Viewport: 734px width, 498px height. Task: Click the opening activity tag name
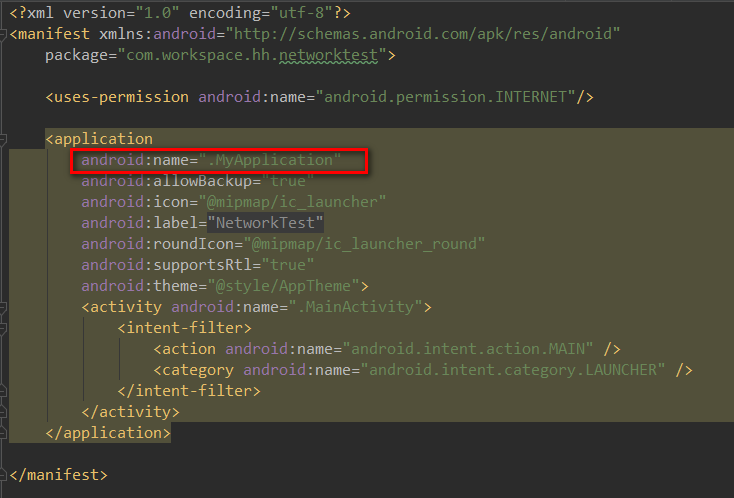(x=126, y=307)
